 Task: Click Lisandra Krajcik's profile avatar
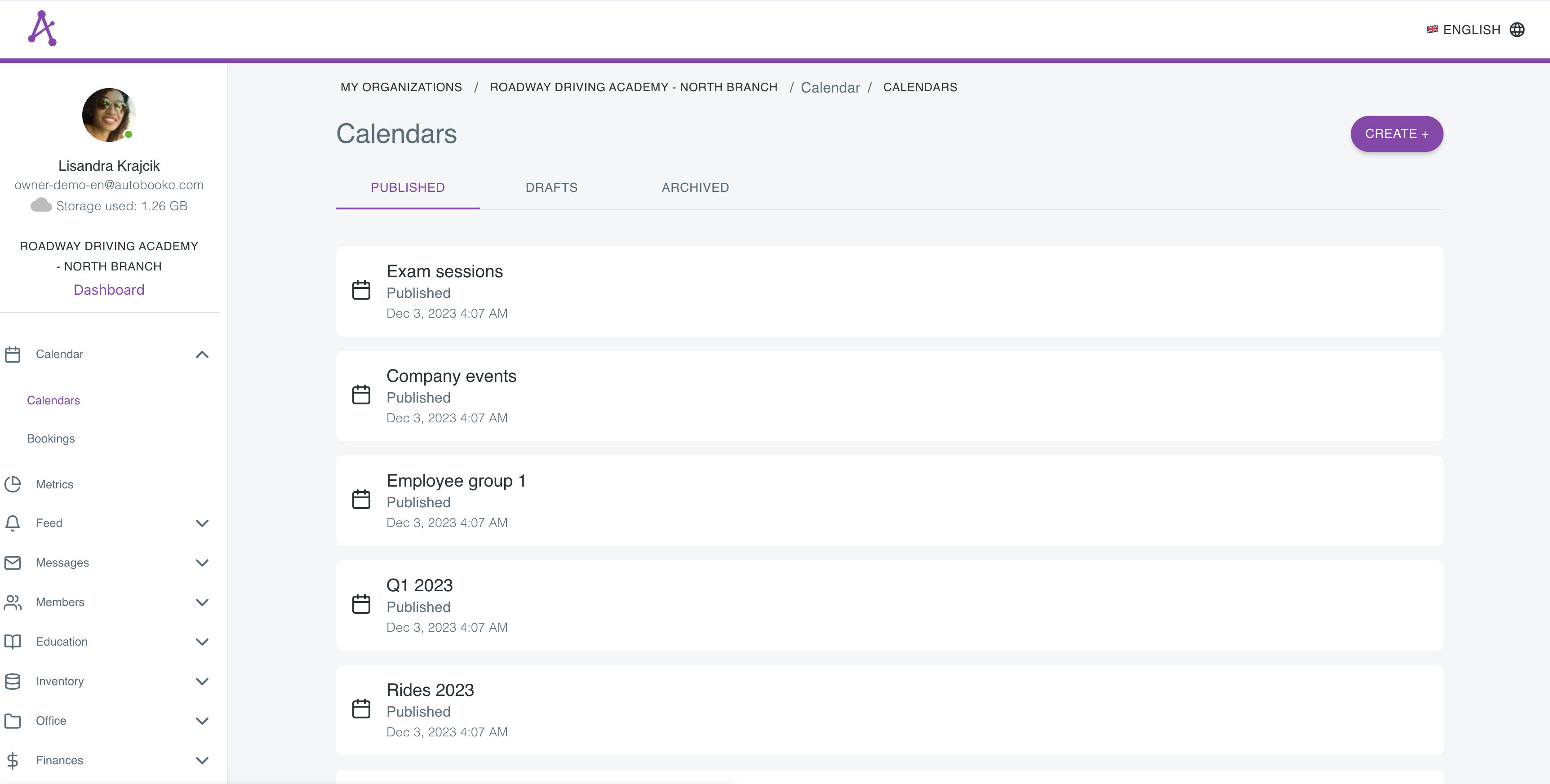(x=109, y=115)
